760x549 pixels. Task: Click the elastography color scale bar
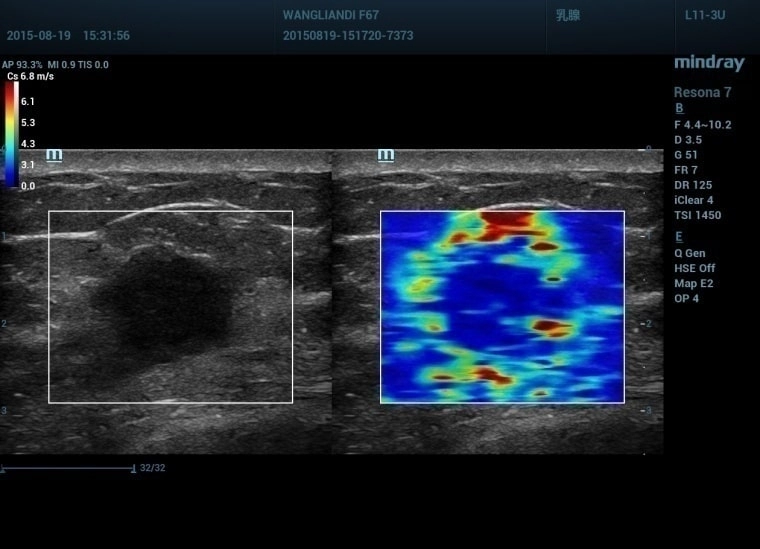click(x=11, y=133)
